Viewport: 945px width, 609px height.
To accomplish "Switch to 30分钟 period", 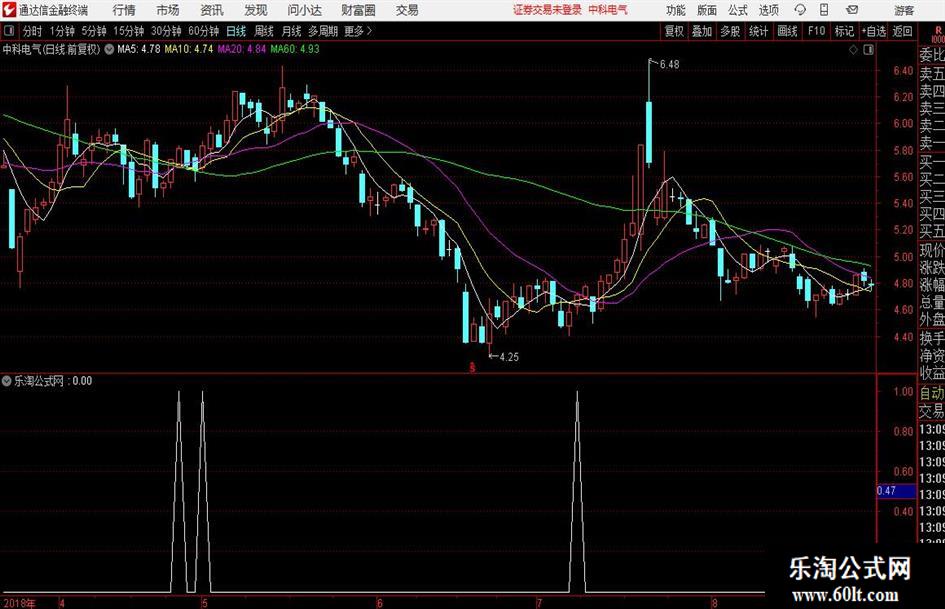I will 166,31.
